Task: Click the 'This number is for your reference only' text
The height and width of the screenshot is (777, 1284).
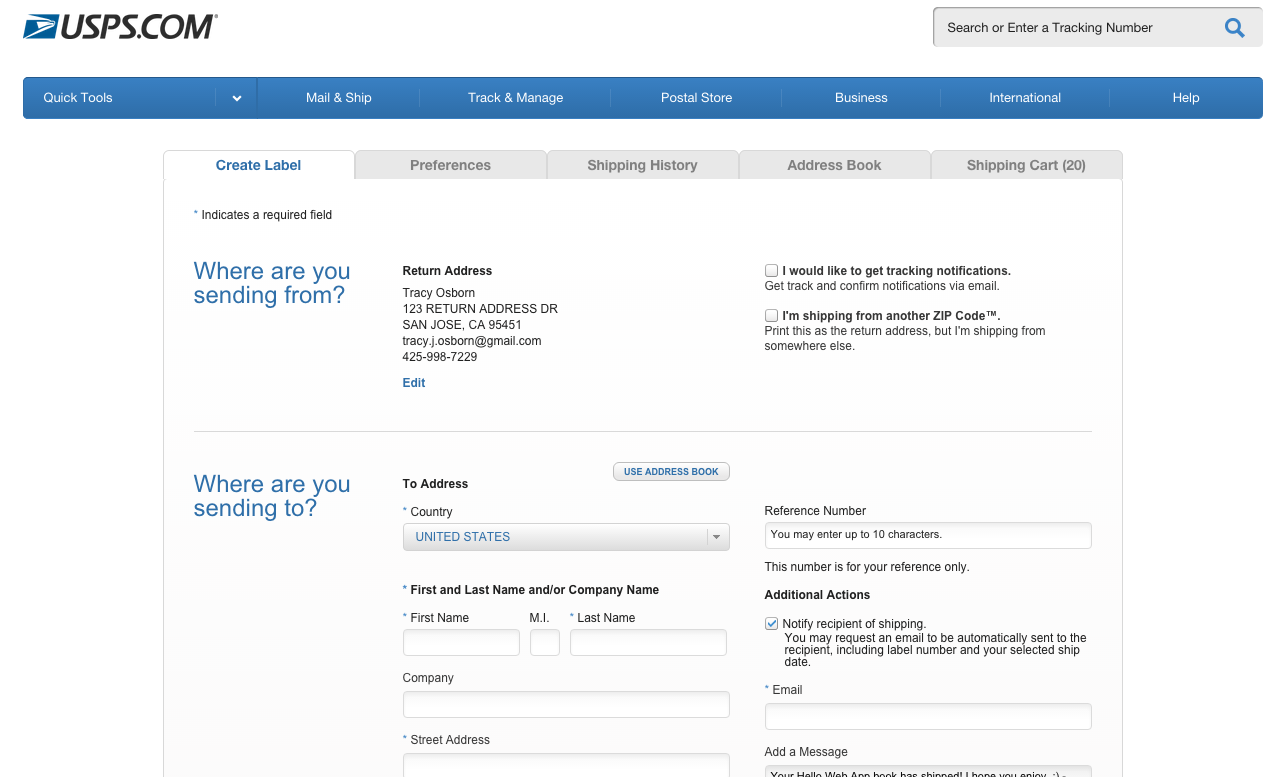Action: (867, 567)
